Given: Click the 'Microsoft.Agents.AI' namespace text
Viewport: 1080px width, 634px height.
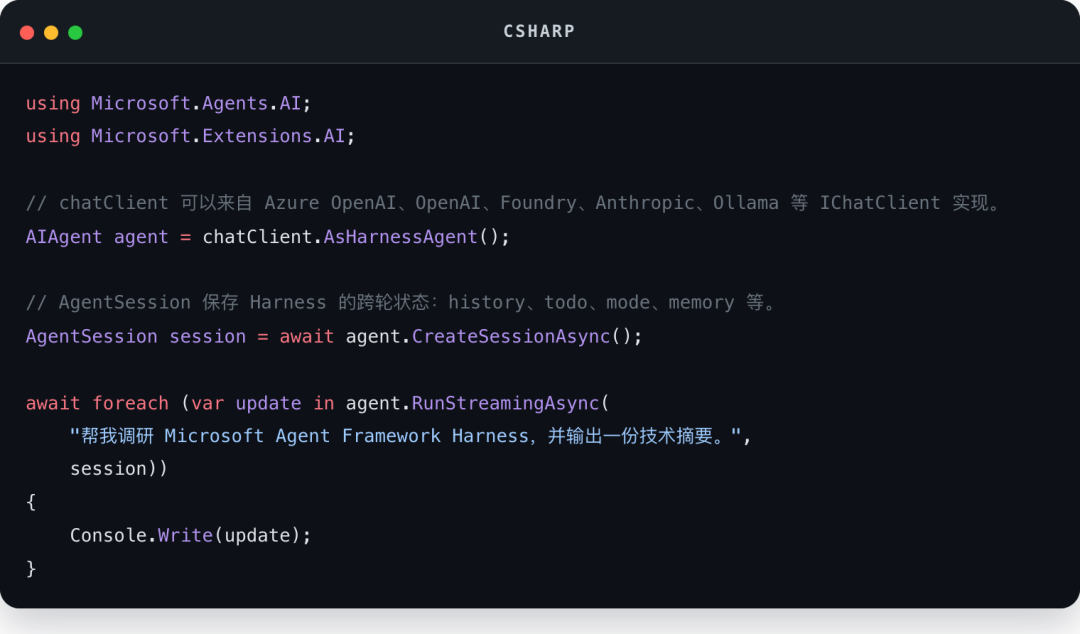Looking at the screenshot, I should click(x=196, y=103).
